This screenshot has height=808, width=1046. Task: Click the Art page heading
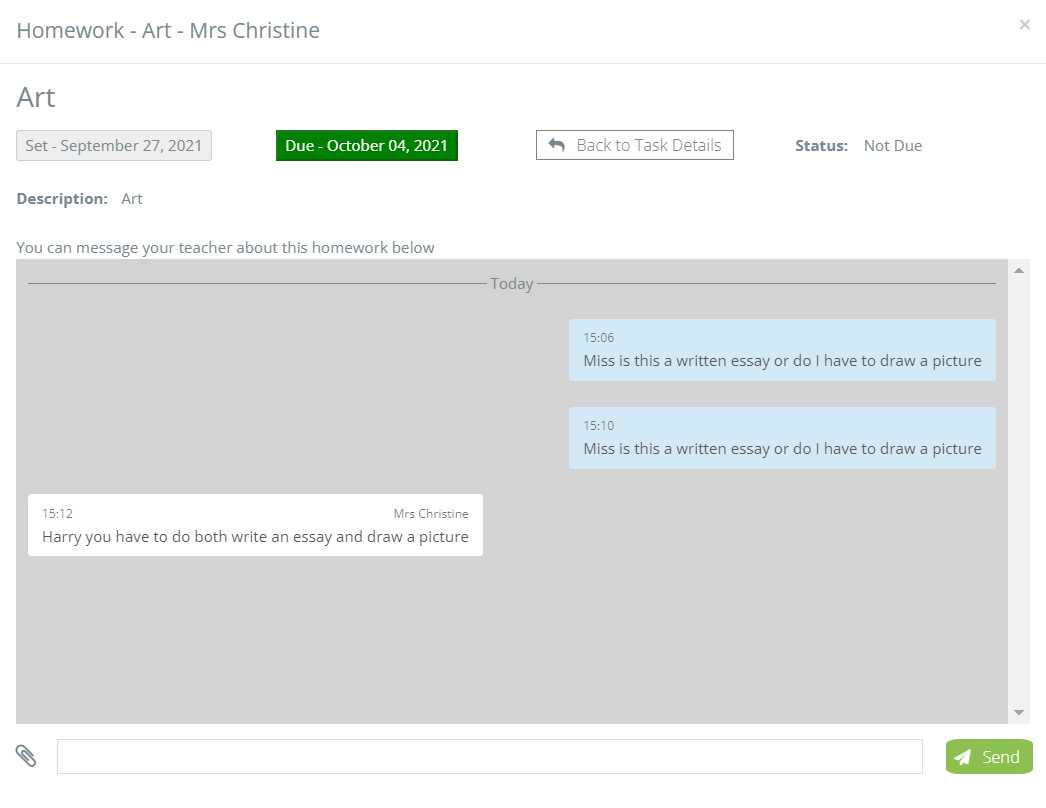(35, 97)
